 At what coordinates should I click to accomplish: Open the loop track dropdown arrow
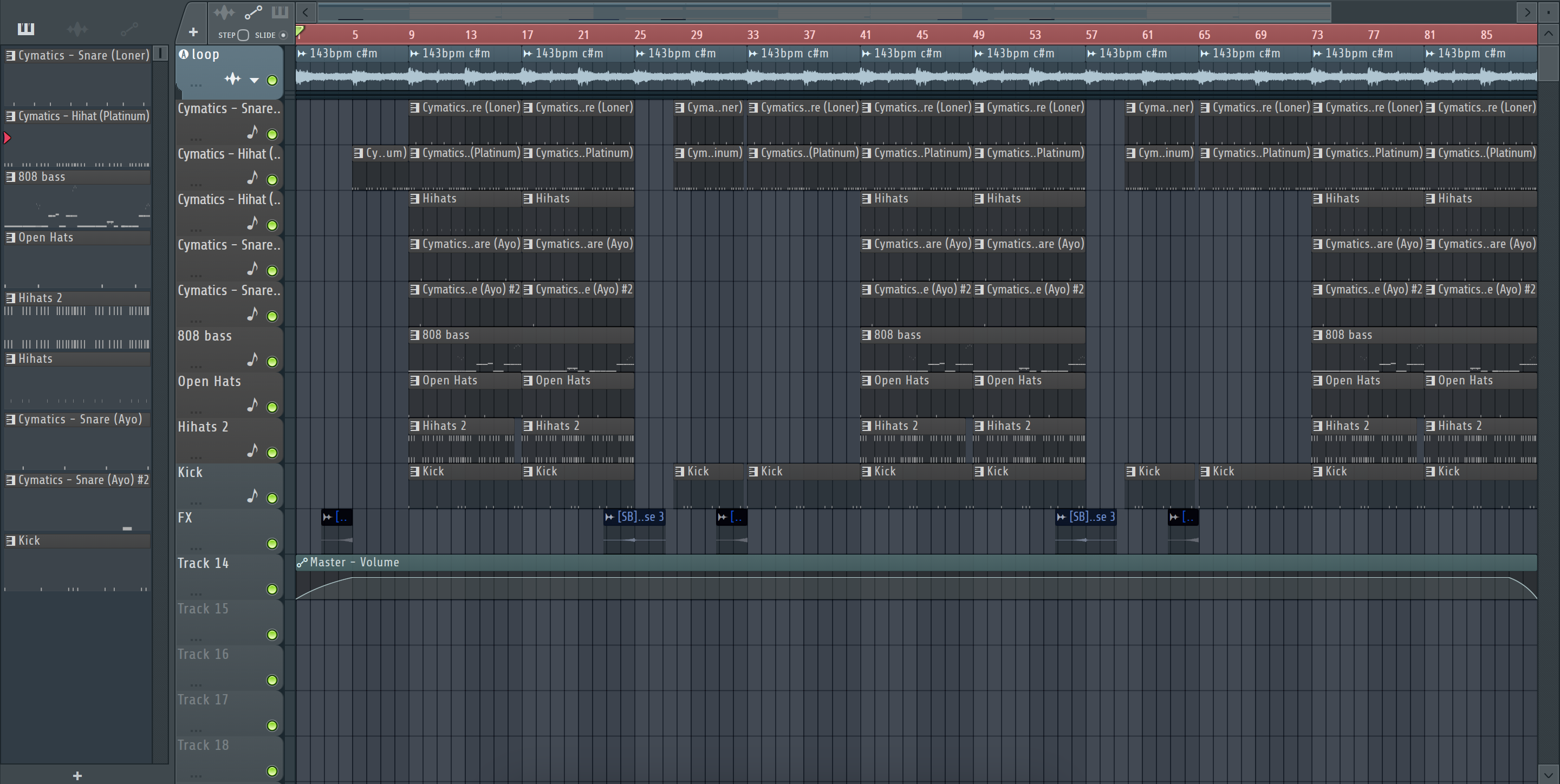(255, 80)
